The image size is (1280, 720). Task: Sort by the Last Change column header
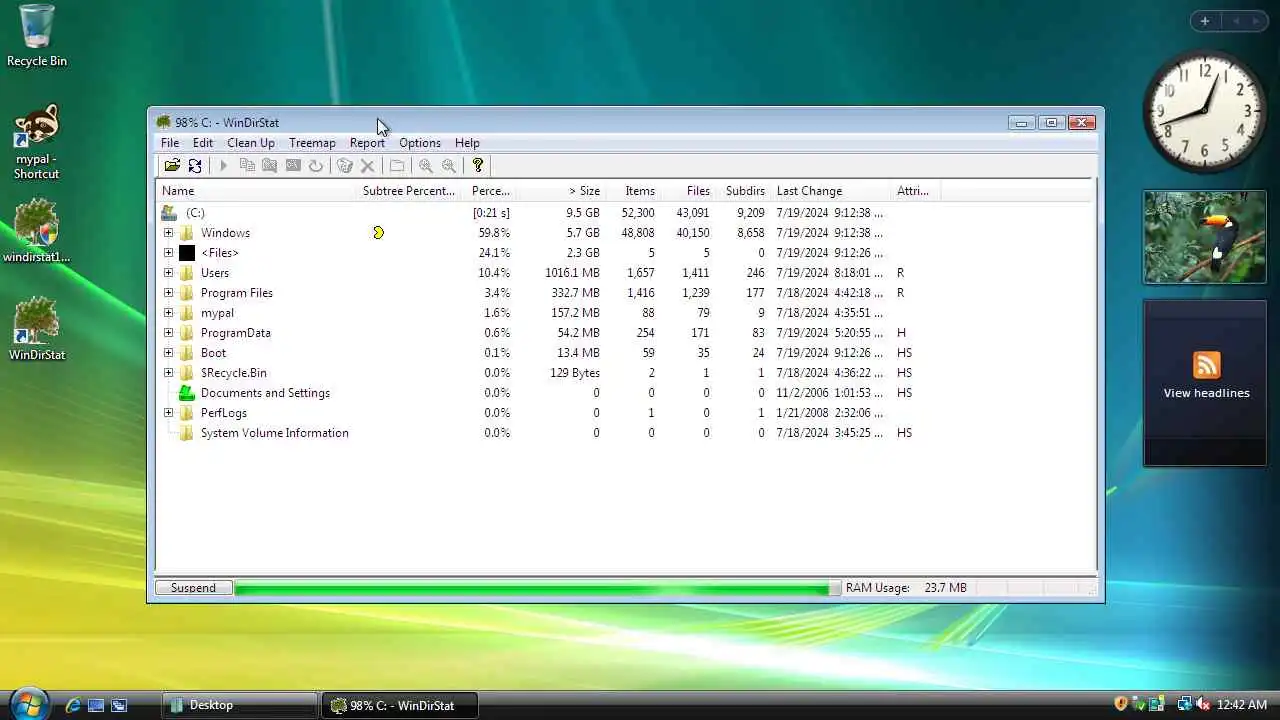tap(831, 191)
